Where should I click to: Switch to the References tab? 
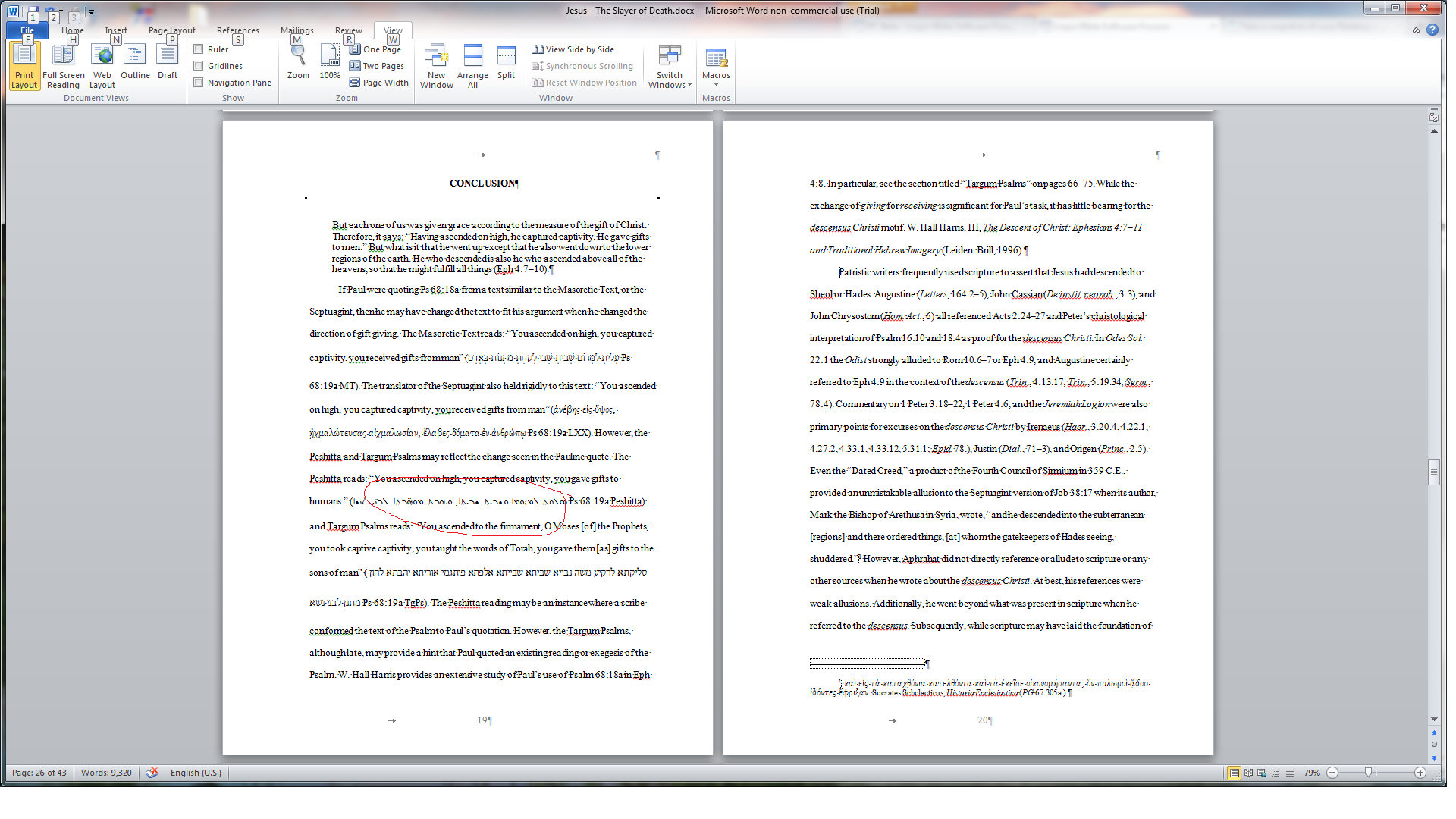point(237,30)
